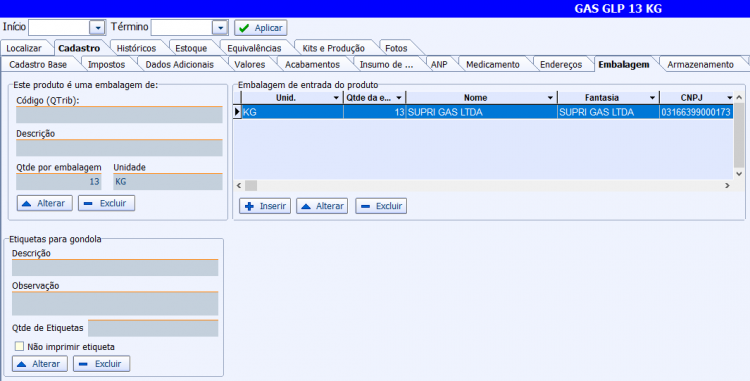The image size is (750, 381).
Task: Click the grid vertical scroll up arrow
Action: click(x=739, y=98)
